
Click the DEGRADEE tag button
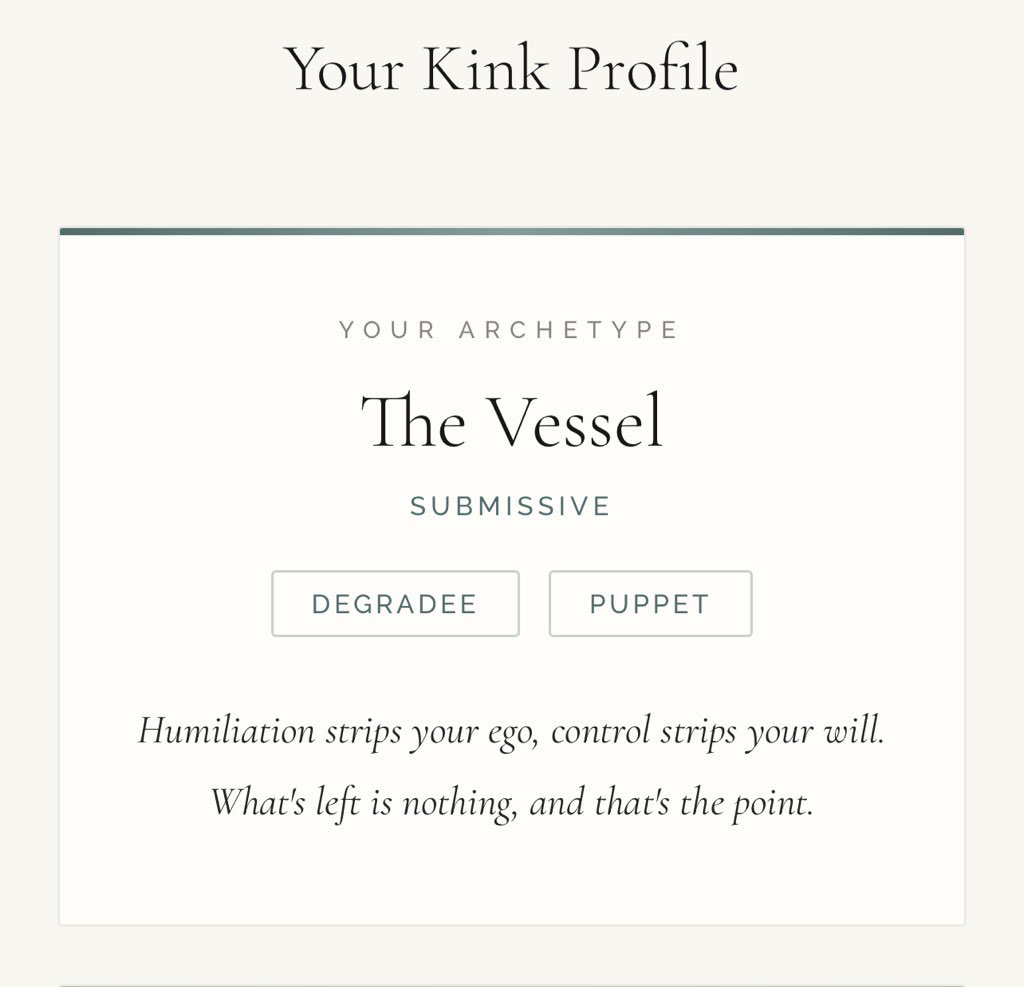tap(395, 604)
